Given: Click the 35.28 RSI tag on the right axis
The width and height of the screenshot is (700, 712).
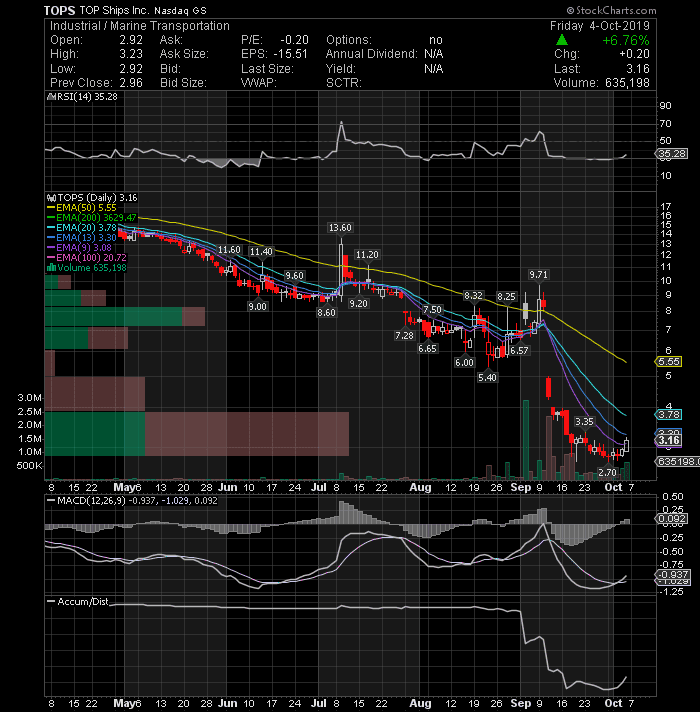Looking at the screenshot, I should [x=672, y=153].
